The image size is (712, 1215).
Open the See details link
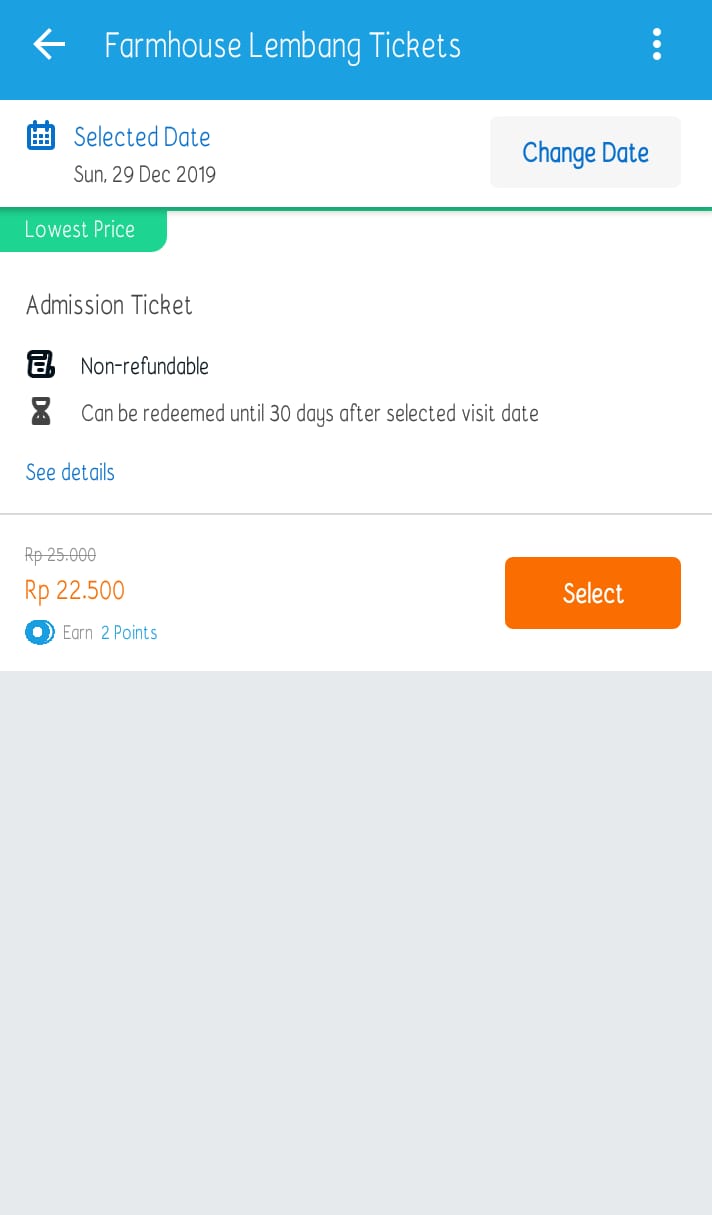(70, 472)
